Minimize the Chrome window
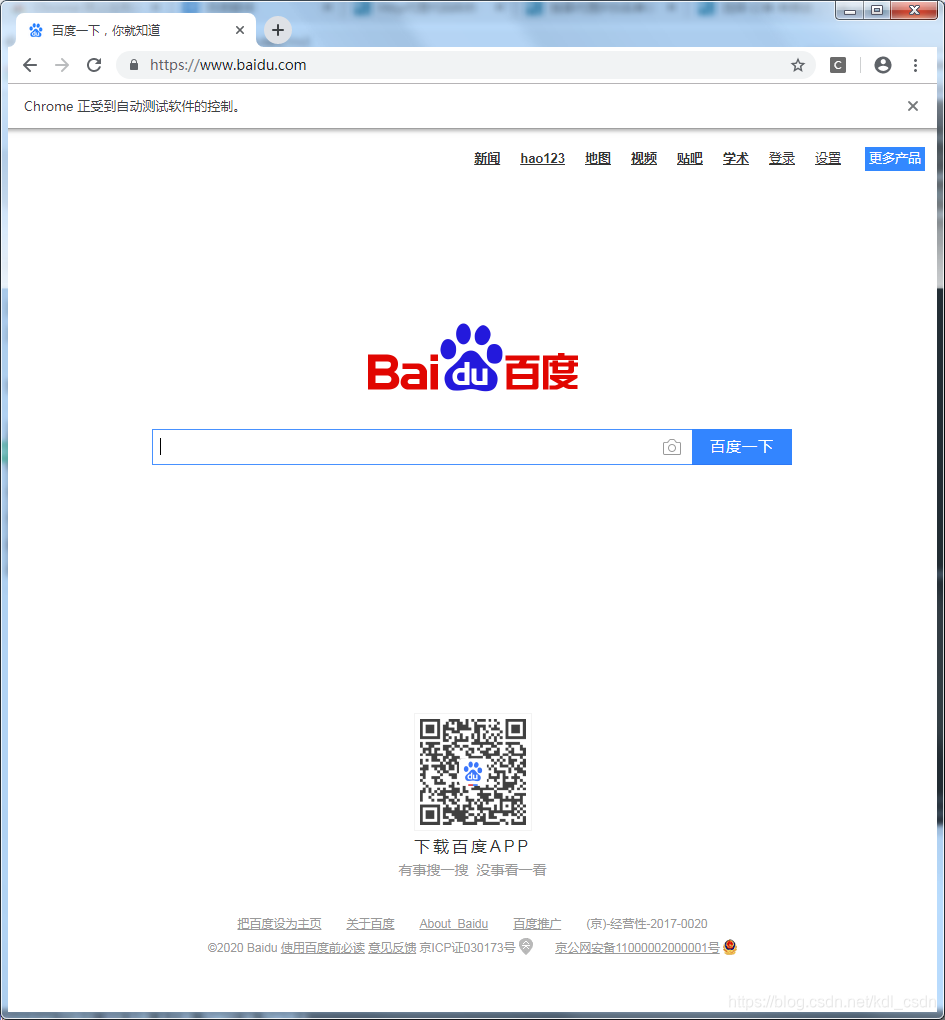This screenshot has width=945, height=1020. click(849, 10)
